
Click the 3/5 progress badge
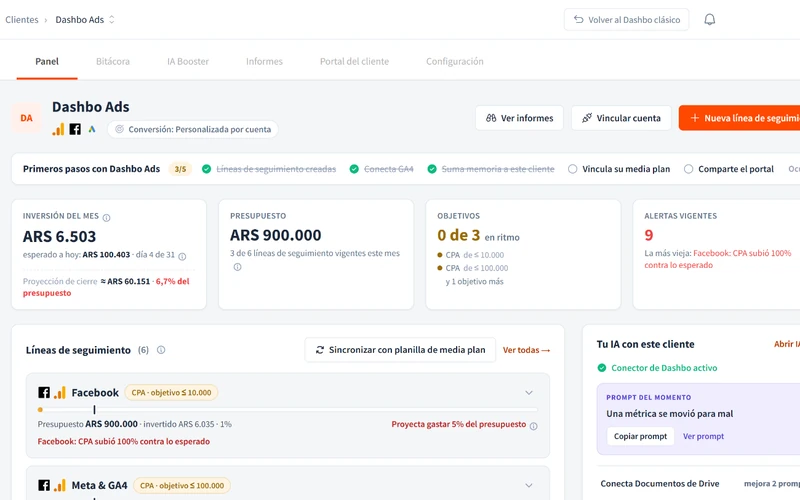pos(180,169)
